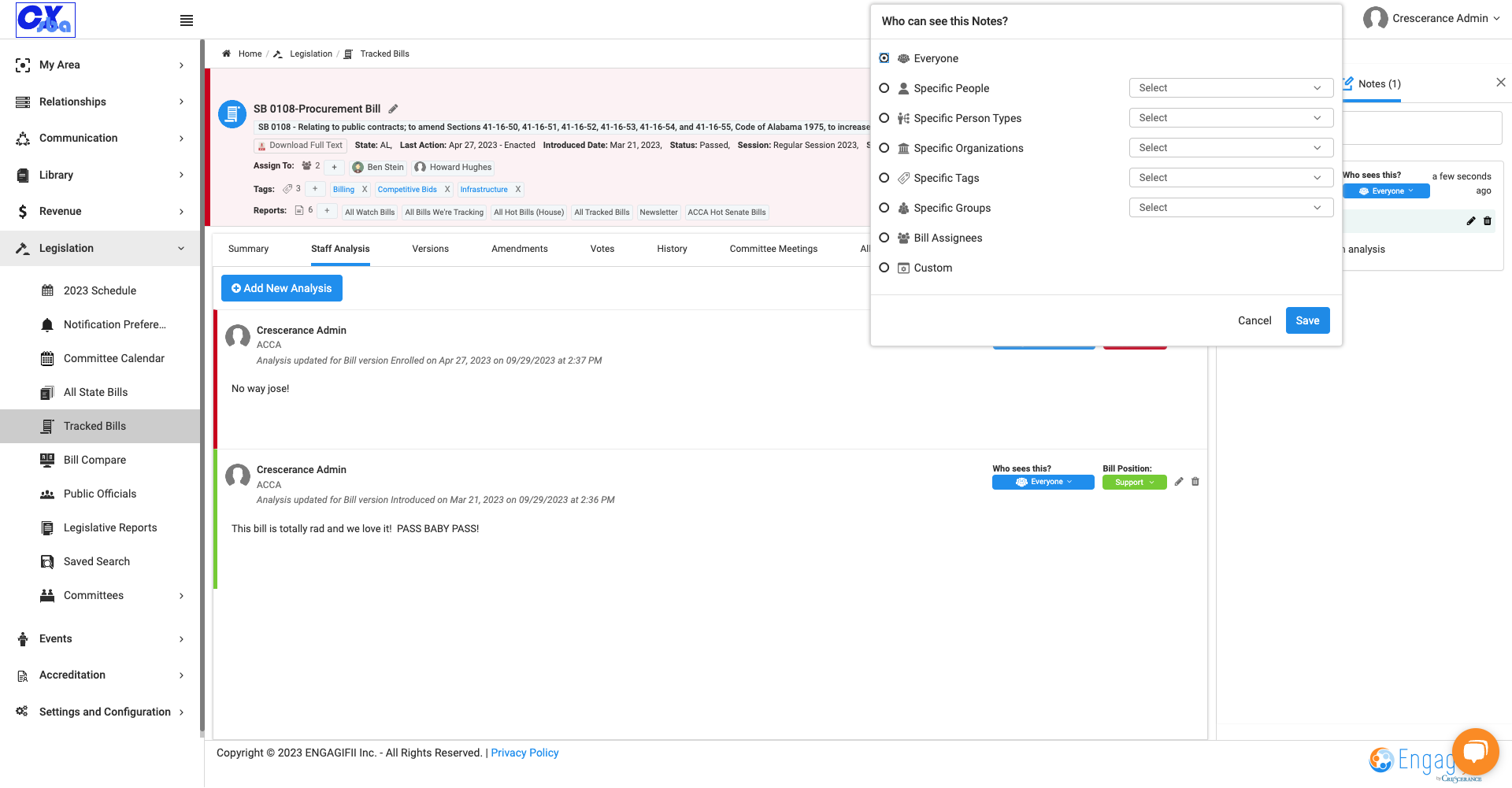Click the Legislation breadcrumb link
Image resolution: width=1512 pixels, height=788 pixels.
coord(311,54)
